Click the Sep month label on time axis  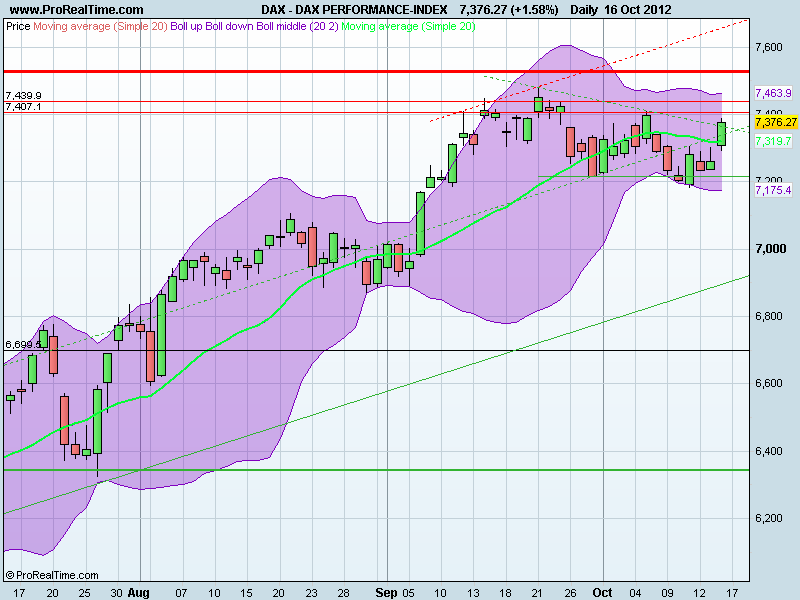(386, 593)
